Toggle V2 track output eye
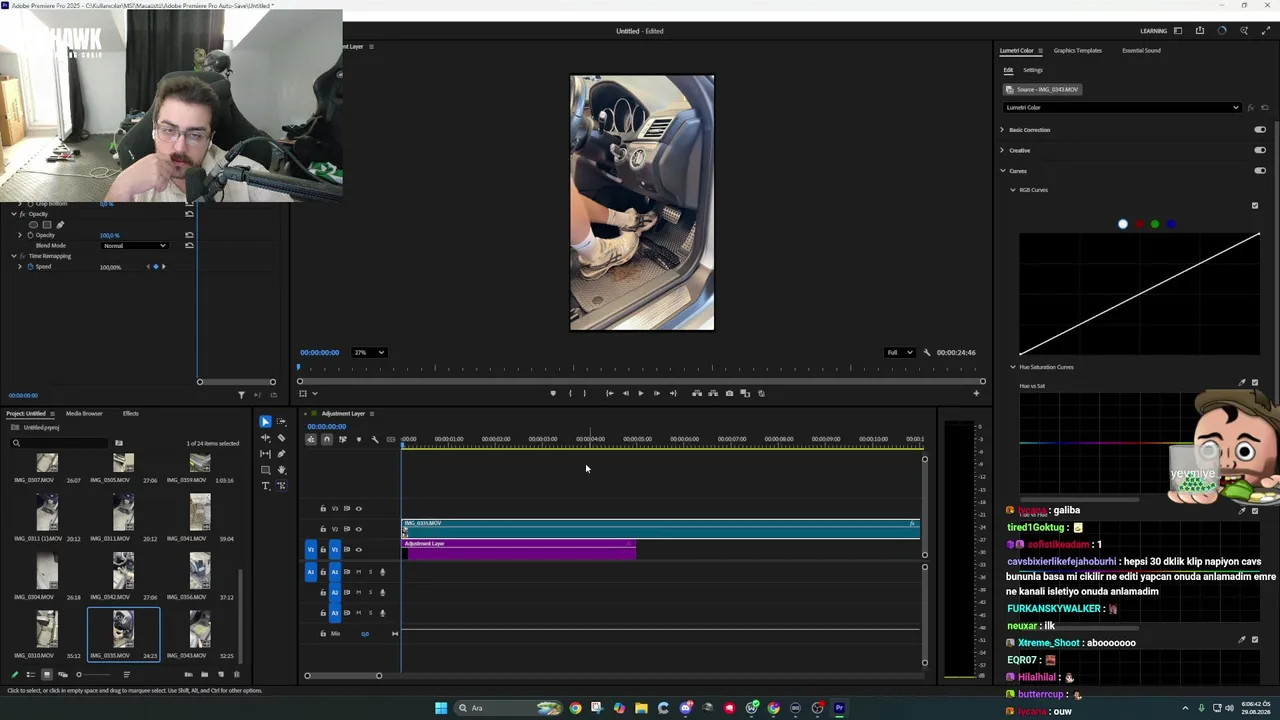Screen dimensions: 1280x720 (359, 529)
